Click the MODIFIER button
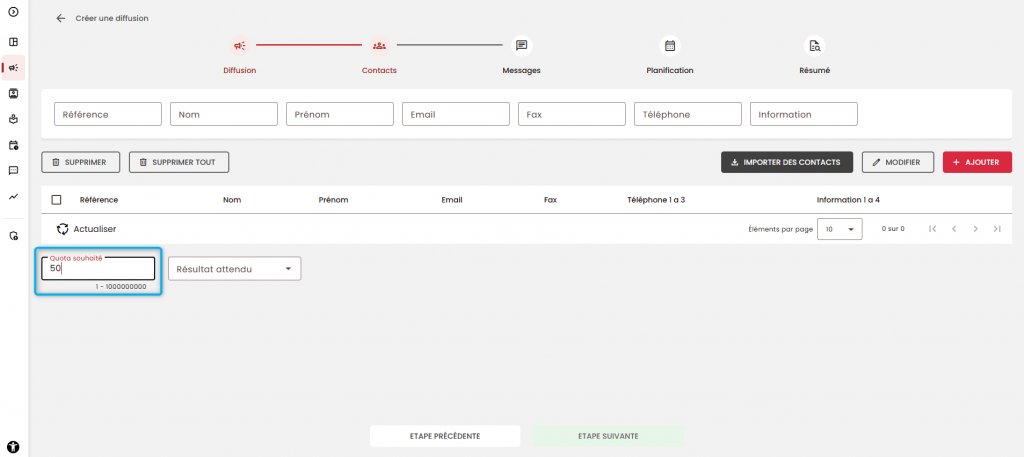This screenshot has height=457, width=1024. (x=897, y=162)
